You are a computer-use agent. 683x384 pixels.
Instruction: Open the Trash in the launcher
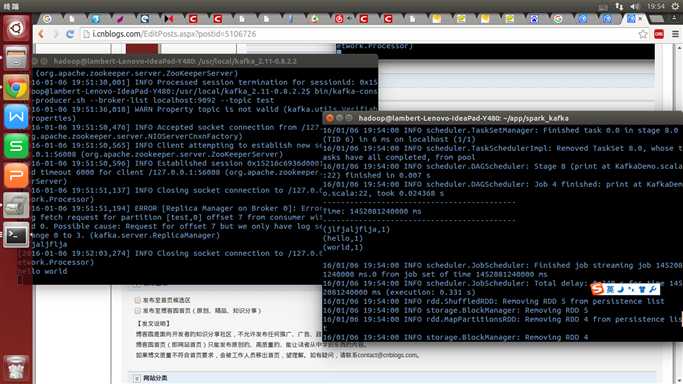pos(16,368)
